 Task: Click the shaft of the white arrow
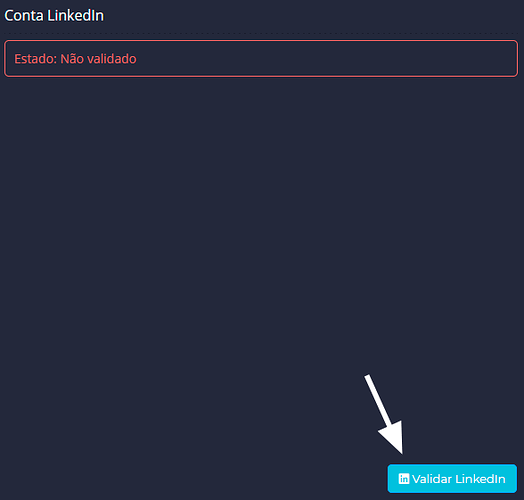coord(378,400)
